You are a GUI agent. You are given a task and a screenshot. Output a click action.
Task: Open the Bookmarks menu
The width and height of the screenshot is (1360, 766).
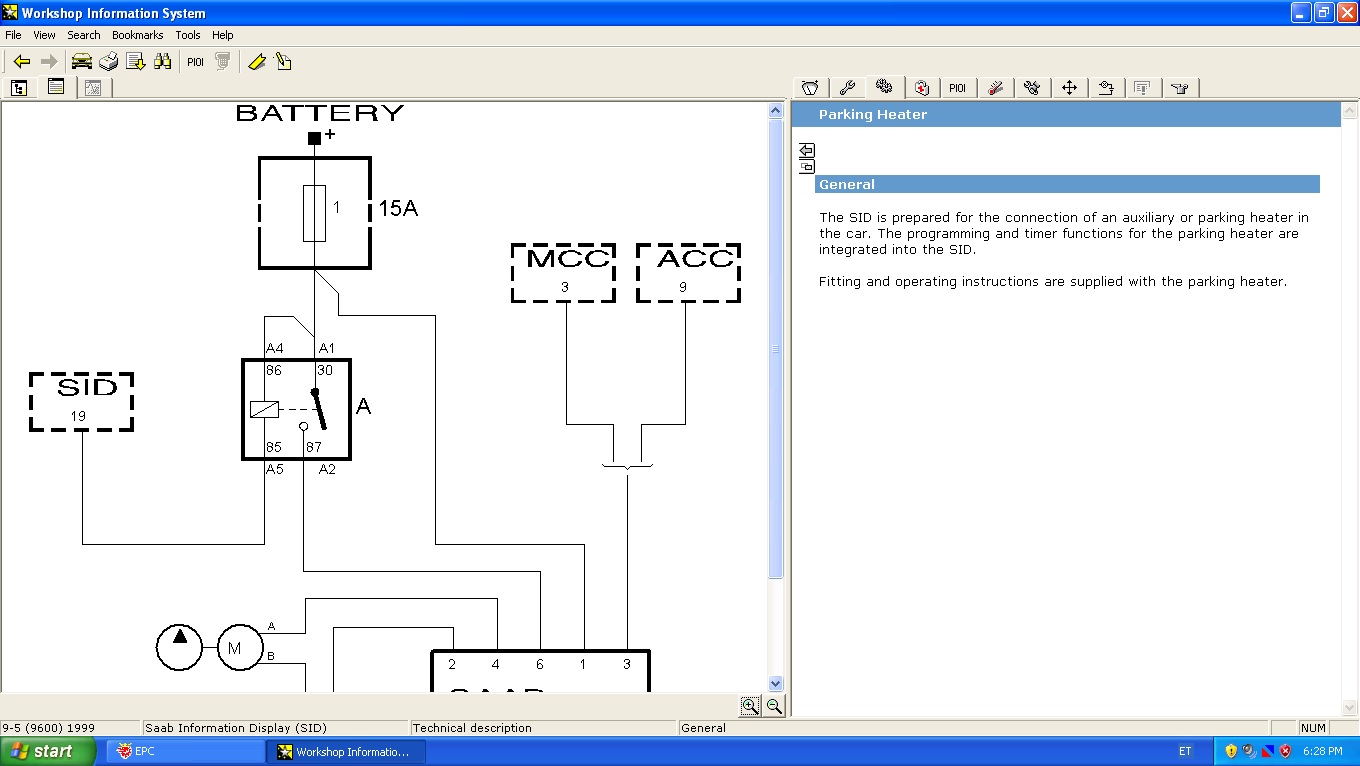pos(137,35)
